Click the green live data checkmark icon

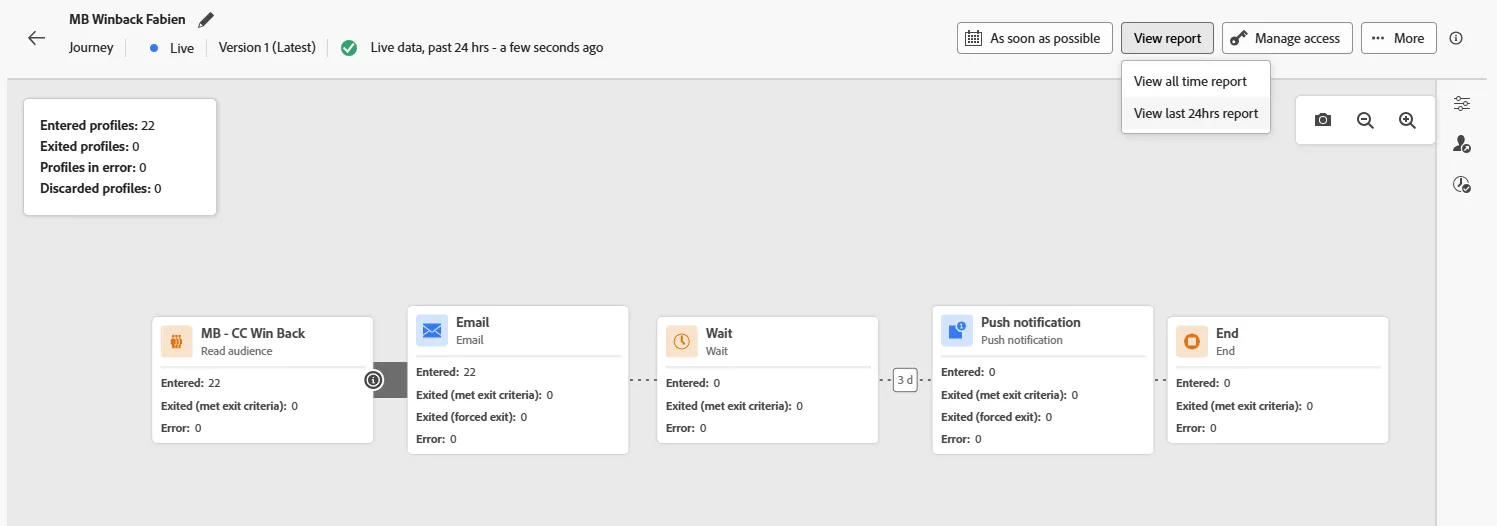[349, 47]
